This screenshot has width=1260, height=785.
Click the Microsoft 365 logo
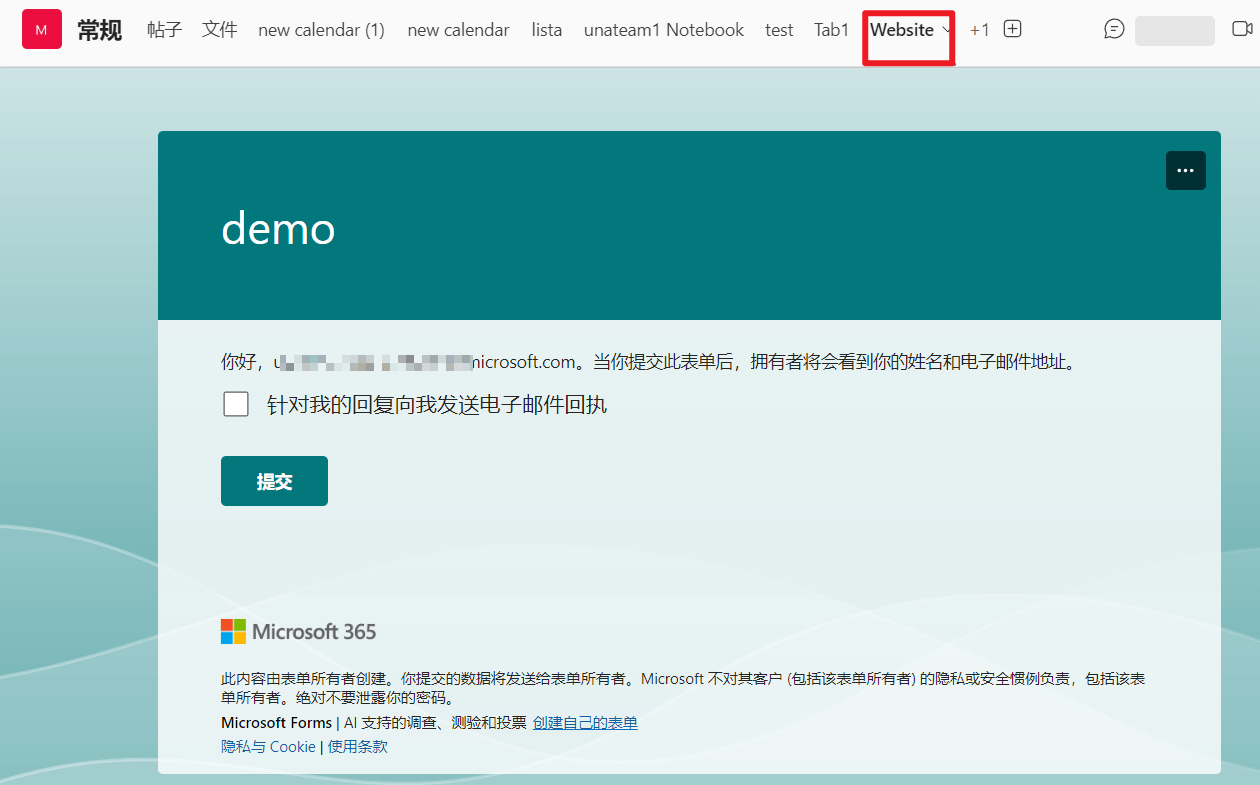point(298,631)
